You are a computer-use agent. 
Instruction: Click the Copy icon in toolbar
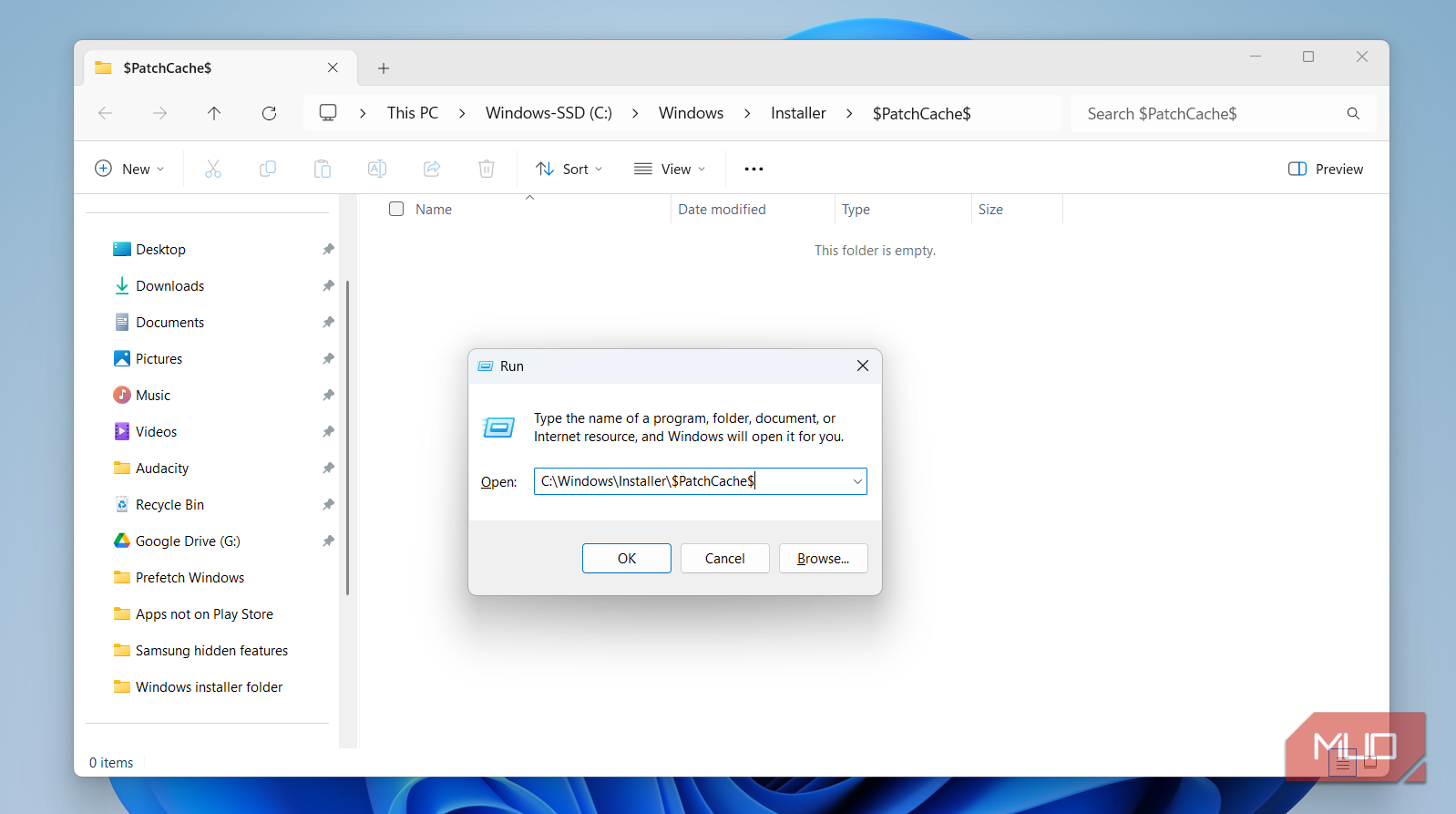pyautogui.click(x=268, y=169)
